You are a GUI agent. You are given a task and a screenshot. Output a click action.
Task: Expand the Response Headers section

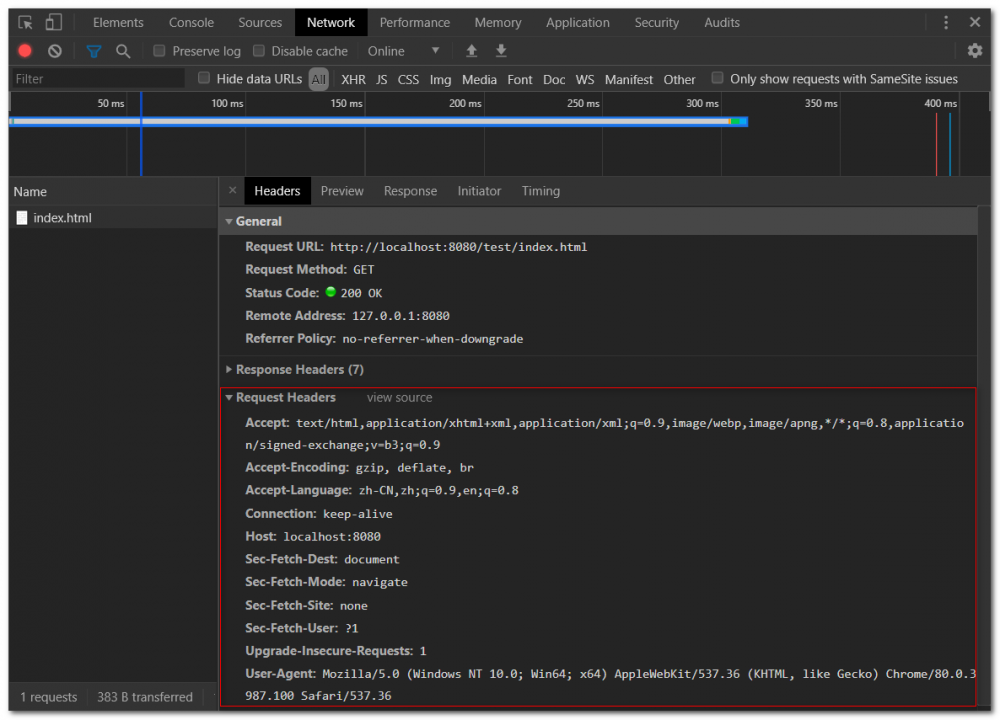[229, 369]
